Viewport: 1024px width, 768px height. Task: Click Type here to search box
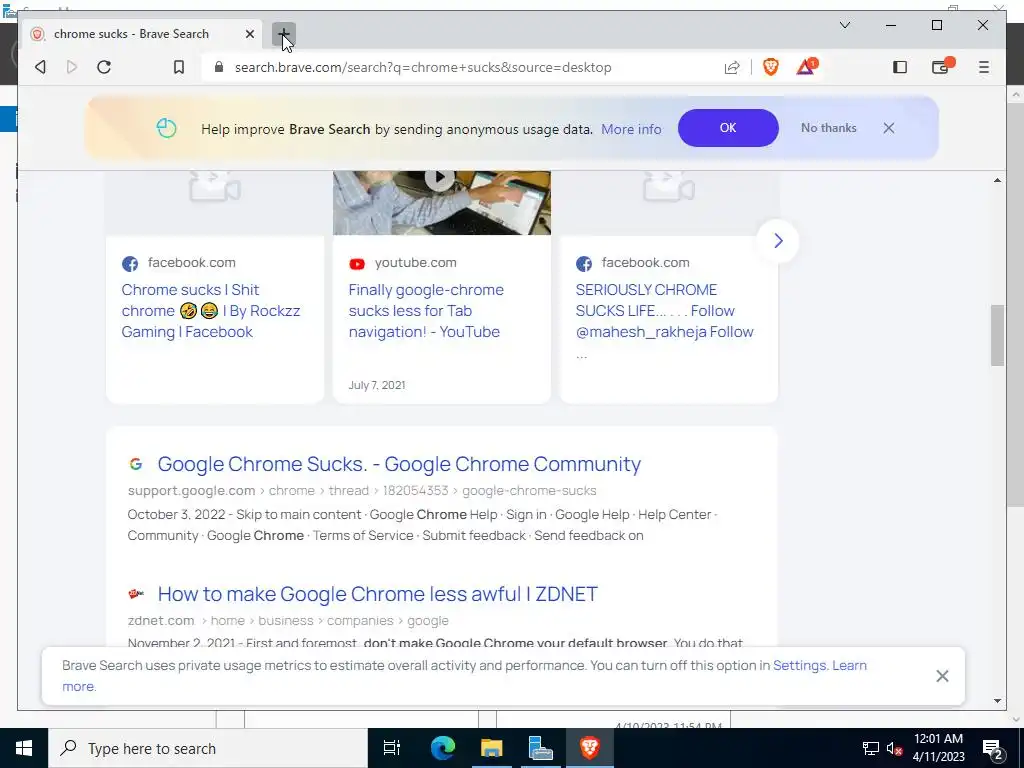tap(208, 748)
